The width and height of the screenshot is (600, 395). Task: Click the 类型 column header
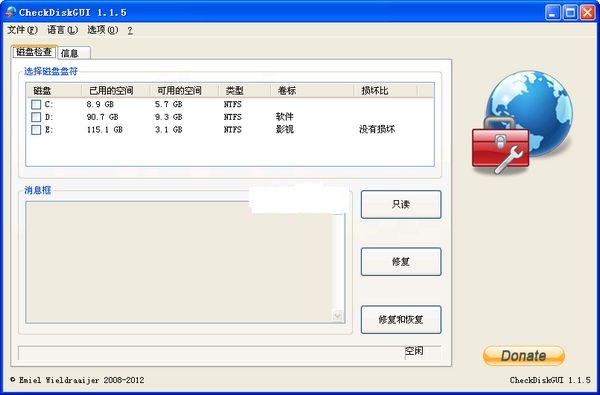[244, 91]
